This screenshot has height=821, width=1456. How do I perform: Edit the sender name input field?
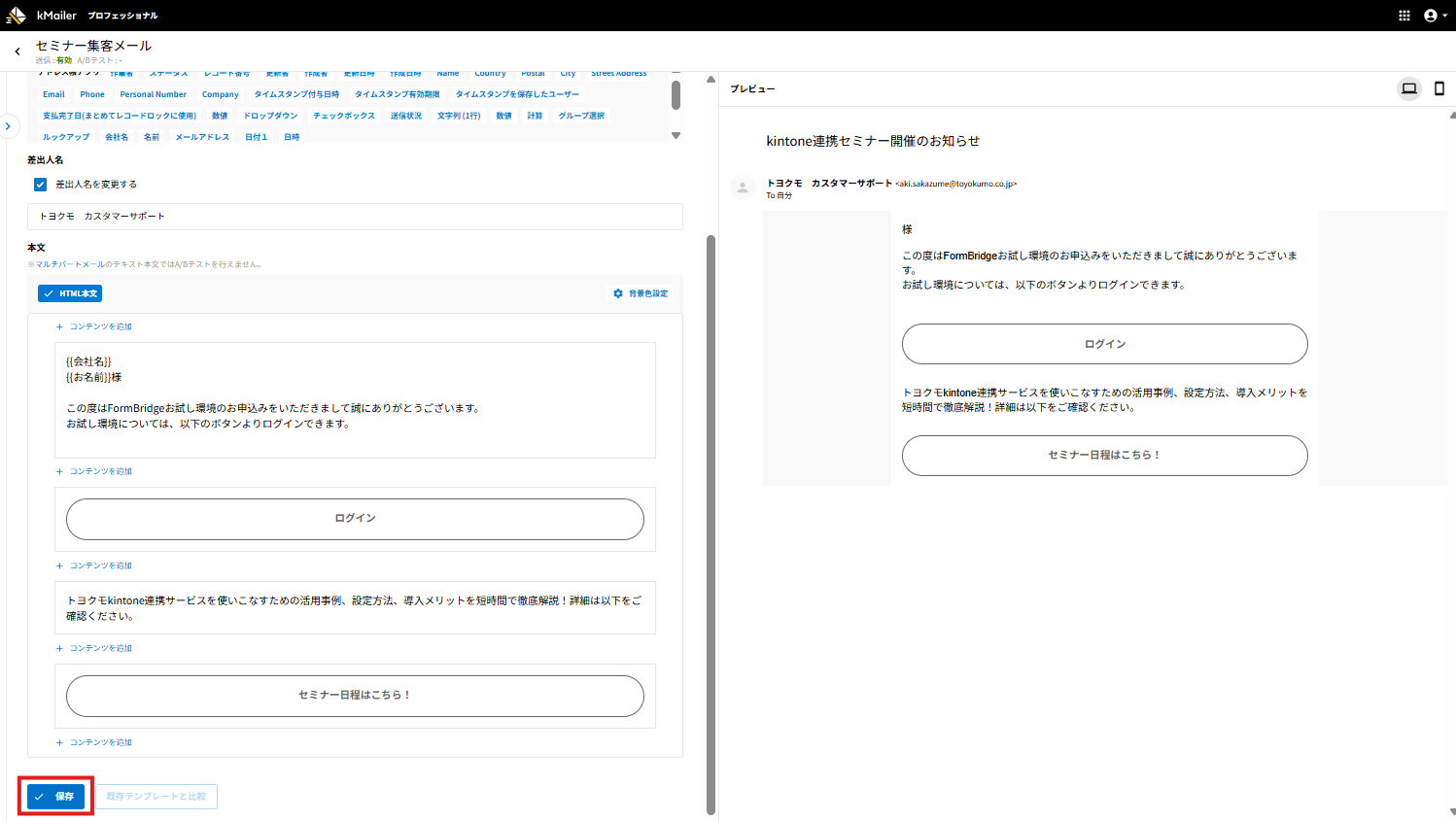pyautogui.click(x=355, y=217)
